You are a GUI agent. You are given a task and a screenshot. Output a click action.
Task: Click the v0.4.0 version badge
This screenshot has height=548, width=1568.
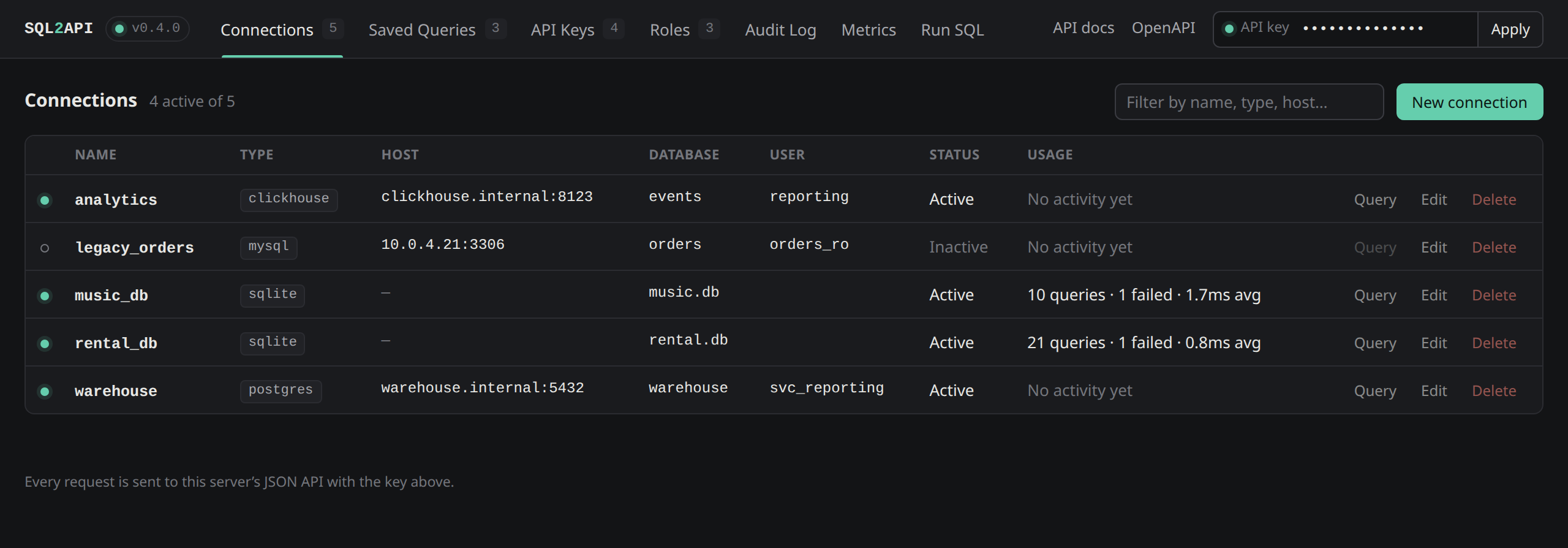click(148, 29)
